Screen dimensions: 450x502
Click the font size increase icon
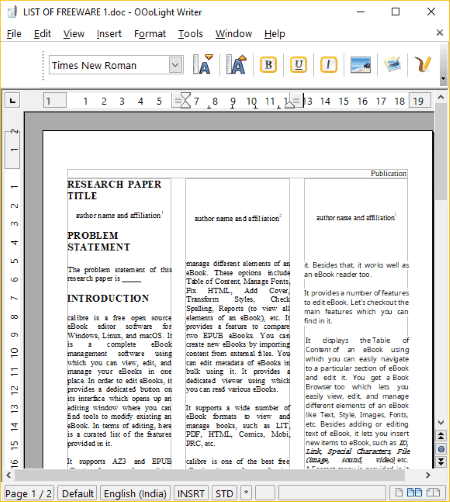click(236, 64)
